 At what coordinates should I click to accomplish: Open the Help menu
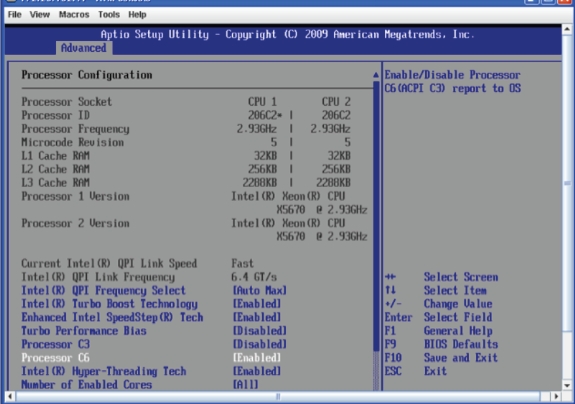click(137, 15)
